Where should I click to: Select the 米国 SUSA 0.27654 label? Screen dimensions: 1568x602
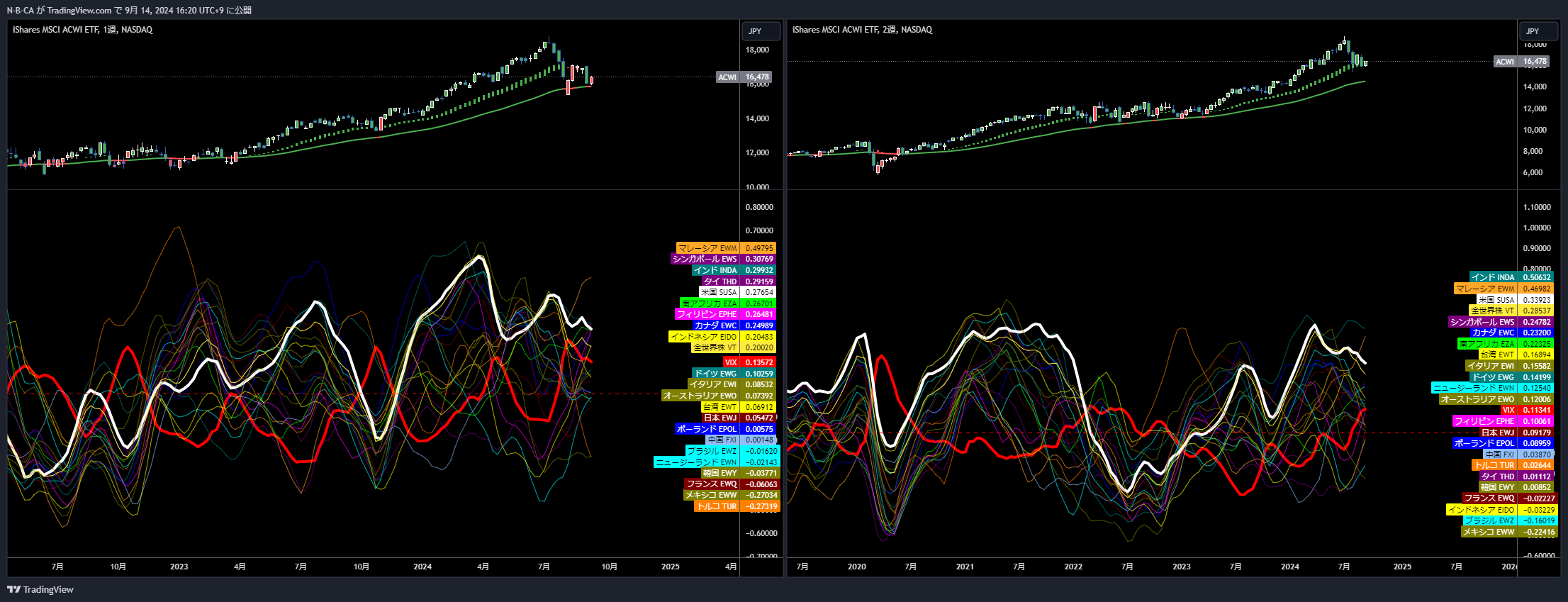pos(737,292)
